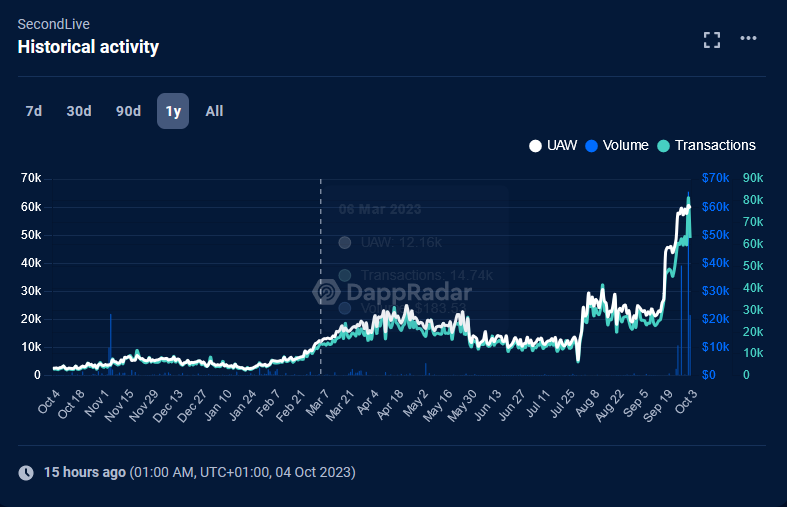Click the Dec 13 x-axis label
787x507 pixels.
pyautogui.click(x=168, y=406)
